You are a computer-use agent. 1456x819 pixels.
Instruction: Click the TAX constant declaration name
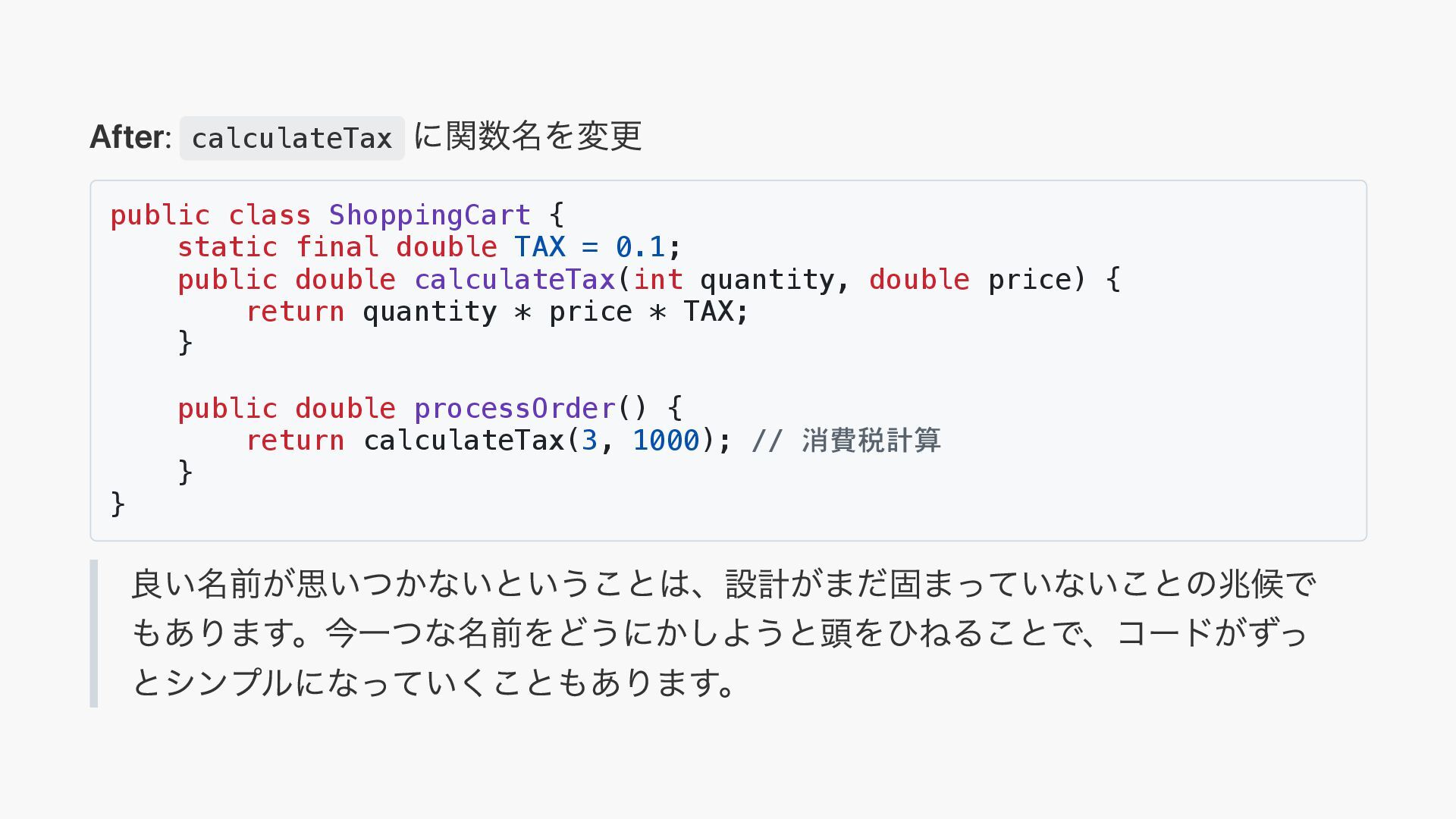[x=539, y=247]
